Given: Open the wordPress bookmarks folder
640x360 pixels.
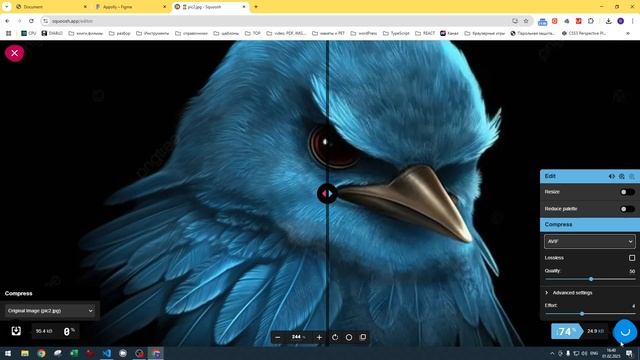Looking at the screenshot, I should pyautogui.click(x=364, y=33).
